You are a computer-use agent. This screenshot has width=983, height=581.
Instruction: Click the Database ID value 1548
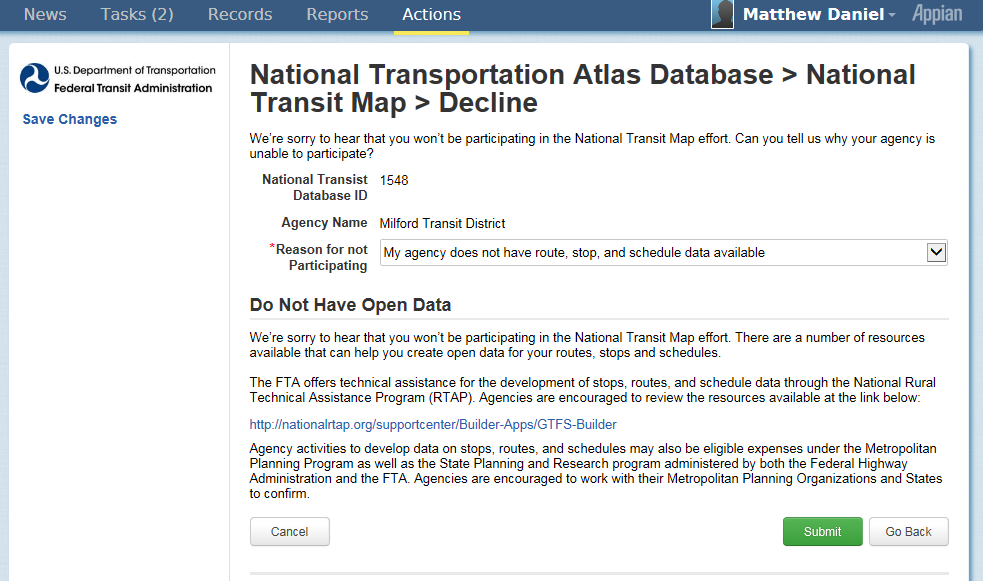point(394,180)
